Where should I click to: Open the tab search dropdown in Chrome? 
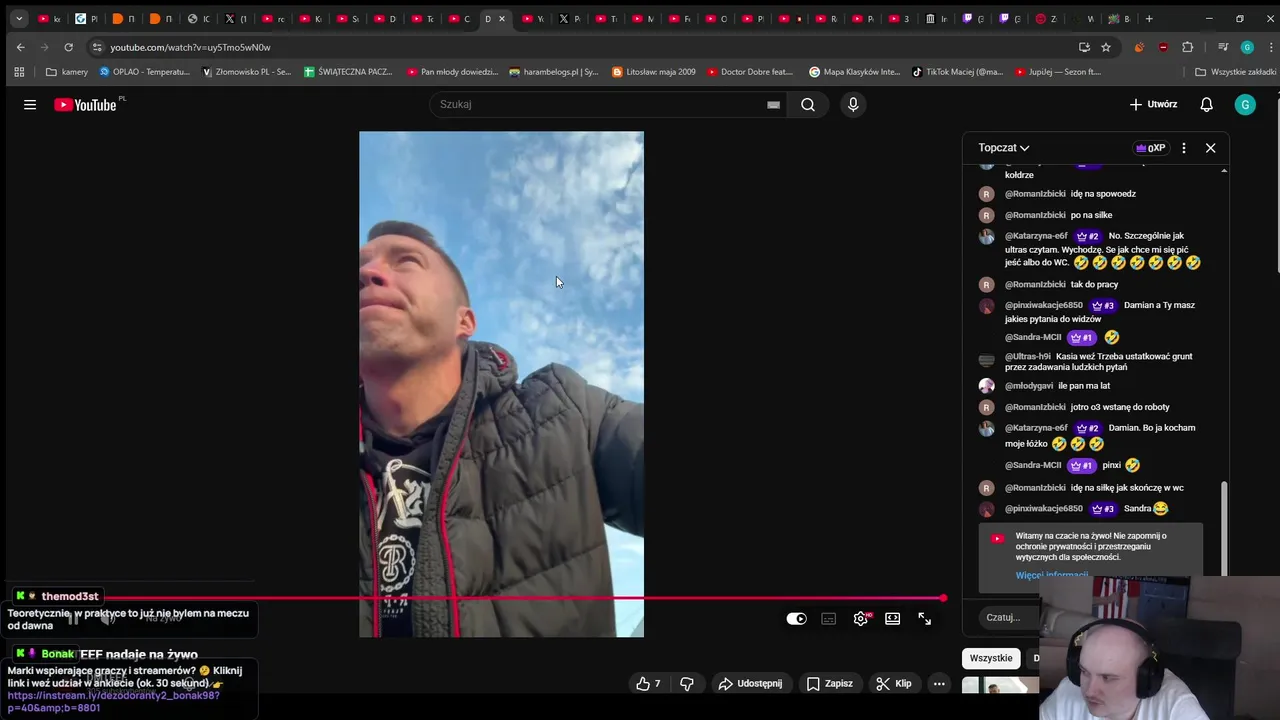(x=19, y=19)
